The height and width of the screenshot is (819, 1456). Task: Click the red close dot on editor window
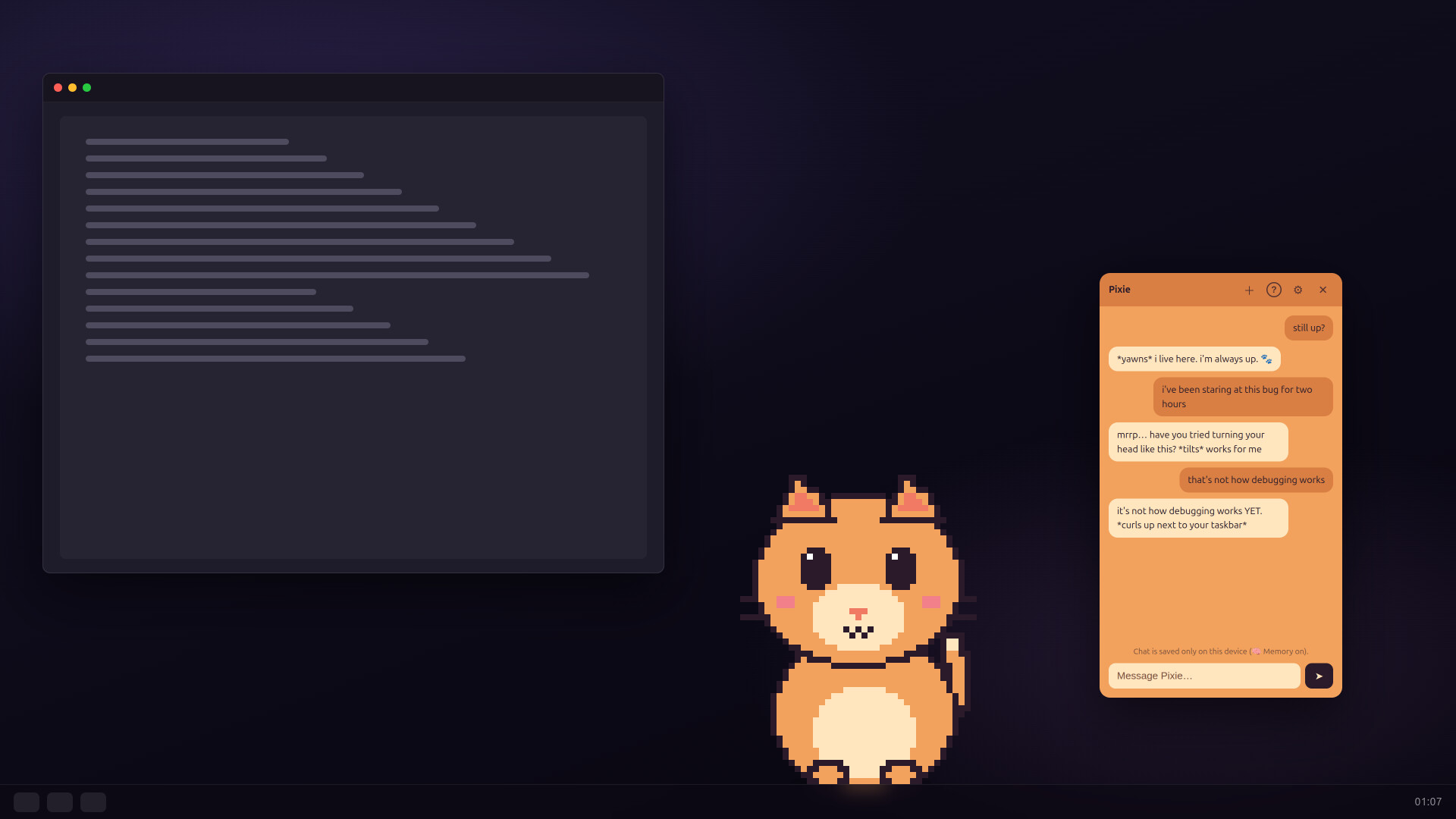[x=58, y=88]
